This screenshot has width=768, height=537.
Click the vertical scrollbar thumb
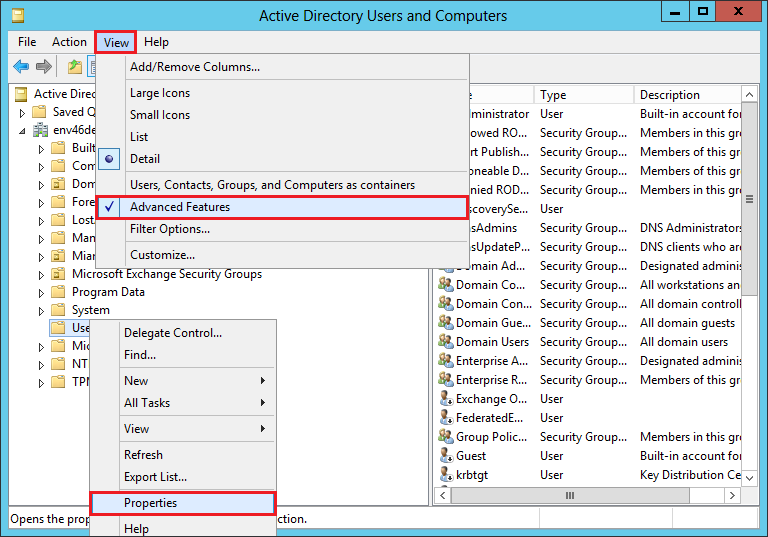pos(749,199)
